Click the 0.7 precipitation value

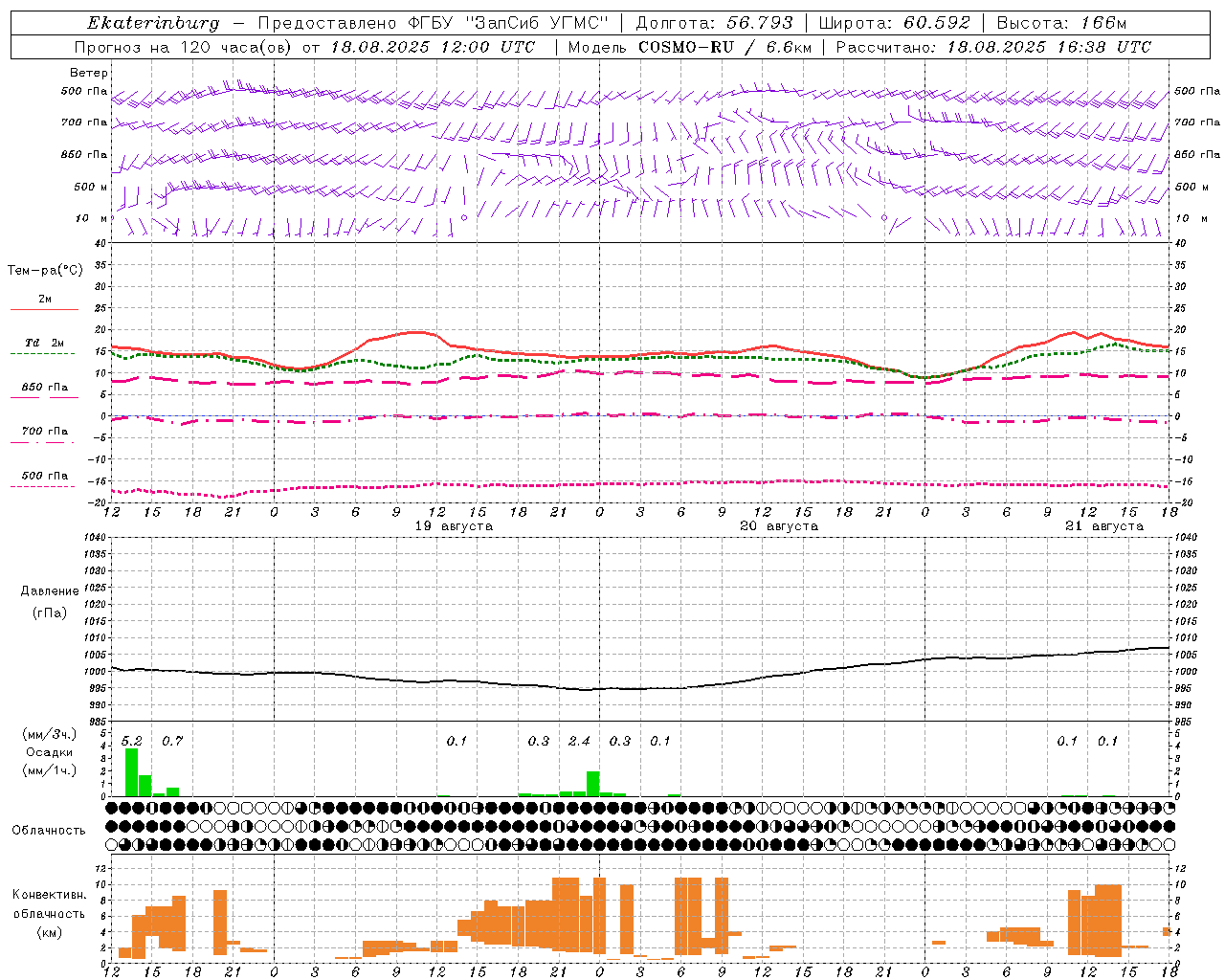(172, 741)
